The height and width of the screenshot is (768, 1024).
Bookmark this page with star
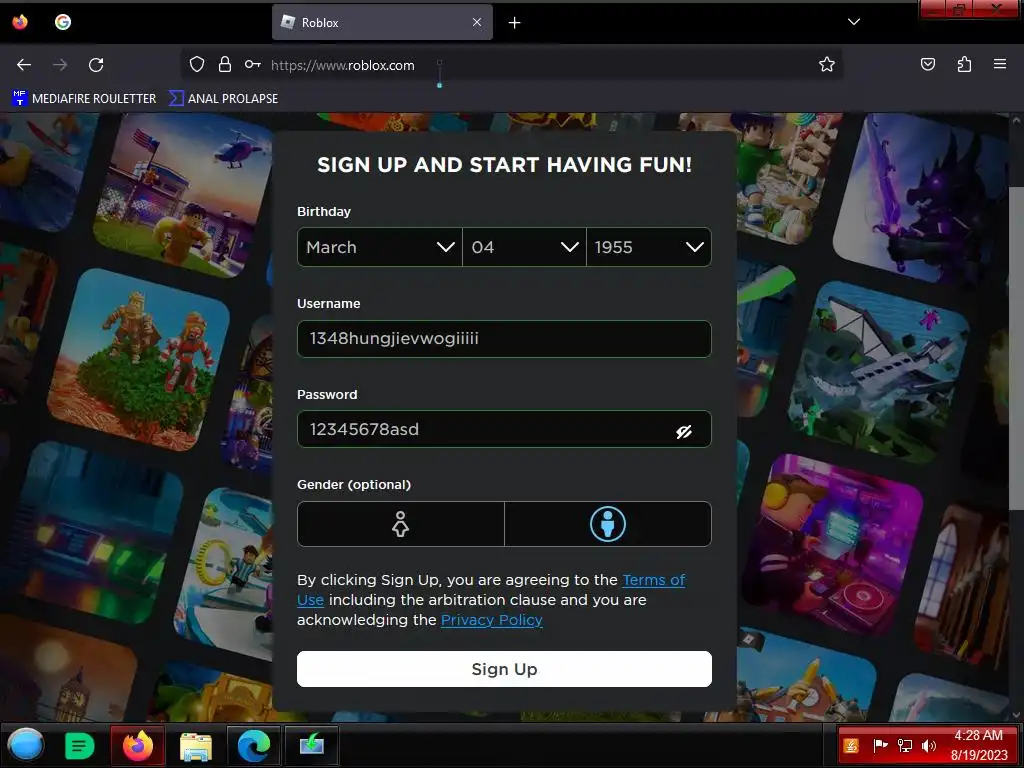click(x=827, y=65)
